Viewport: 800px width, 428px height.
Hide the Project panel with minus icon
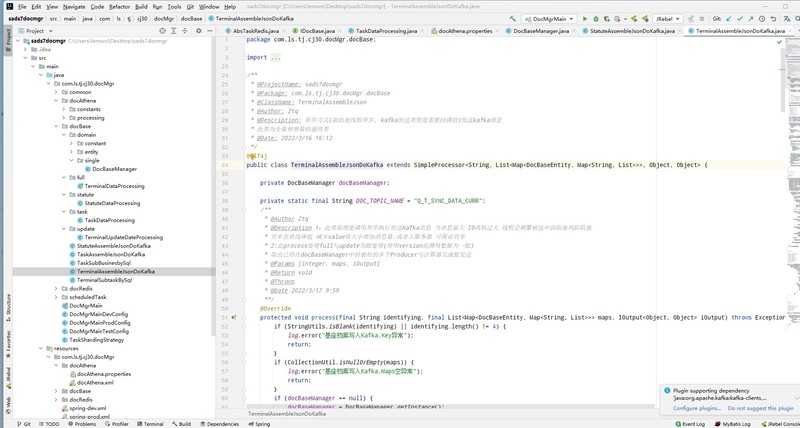pyautogui.click(x=209, y=31)
